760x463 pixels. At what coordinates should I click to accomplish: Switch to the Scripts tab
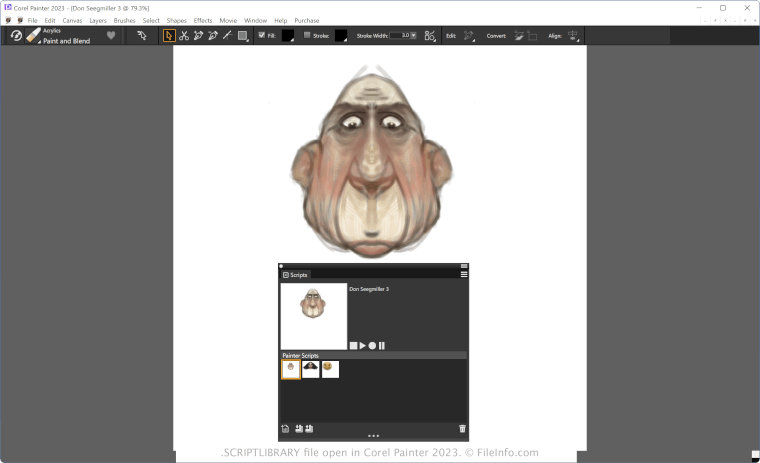(296, 274)
